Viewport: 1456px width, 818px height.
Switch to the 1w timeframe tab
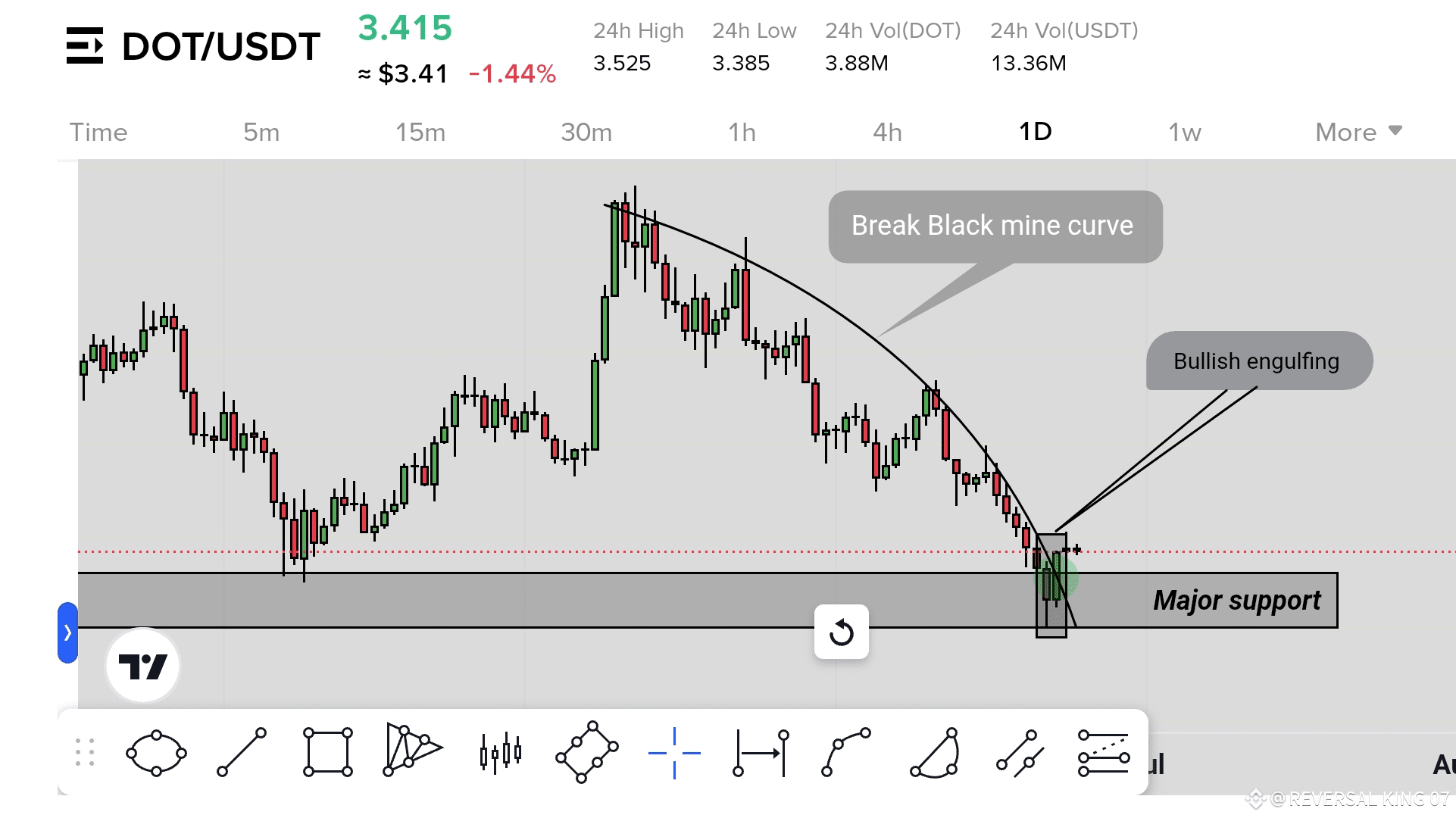tap(1184, 132)
